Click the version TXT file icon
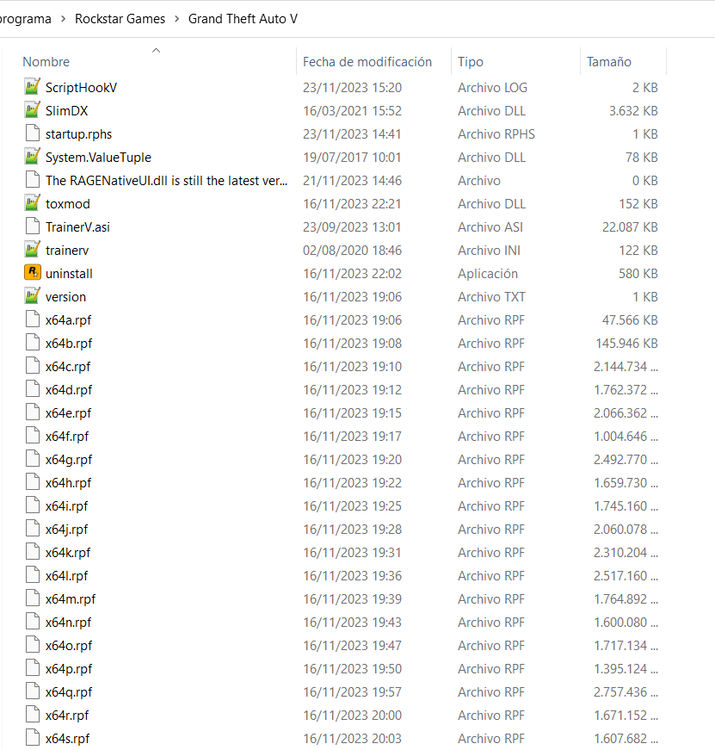 tap(32, 297)
